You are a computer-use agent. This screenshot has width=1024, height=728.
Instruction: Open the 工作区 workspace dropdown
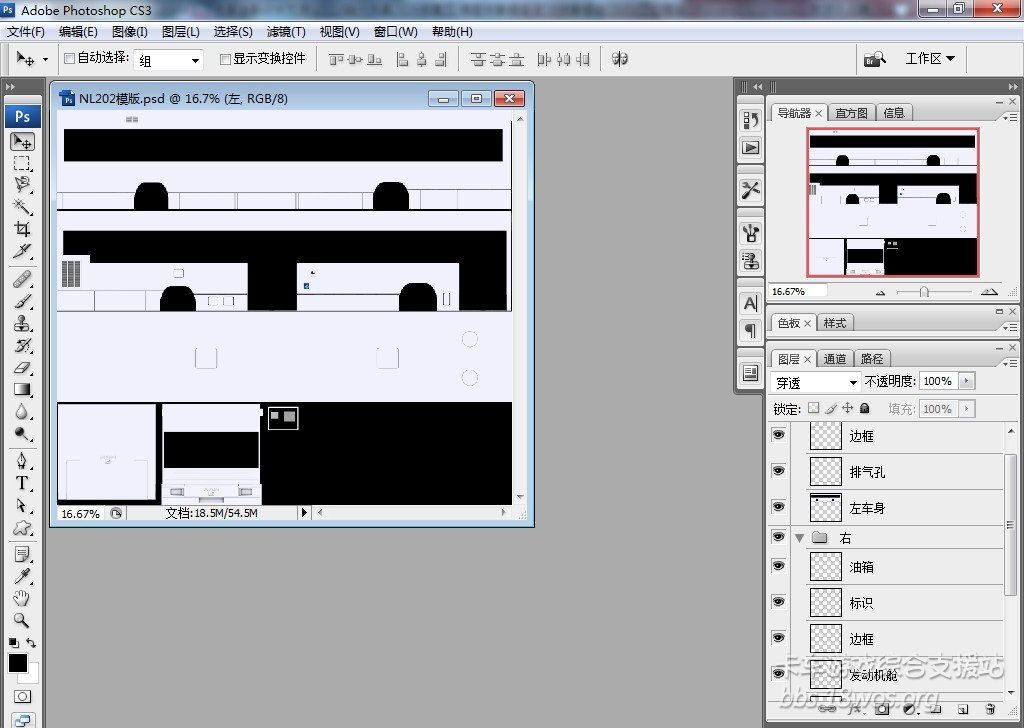[x=929, y=59]
